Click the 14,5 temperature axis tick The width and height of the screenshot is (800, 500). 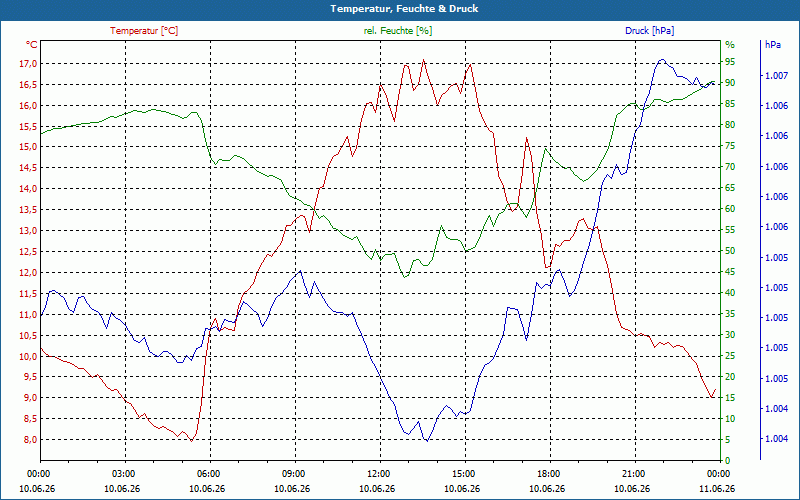click(x=29, y=168)
